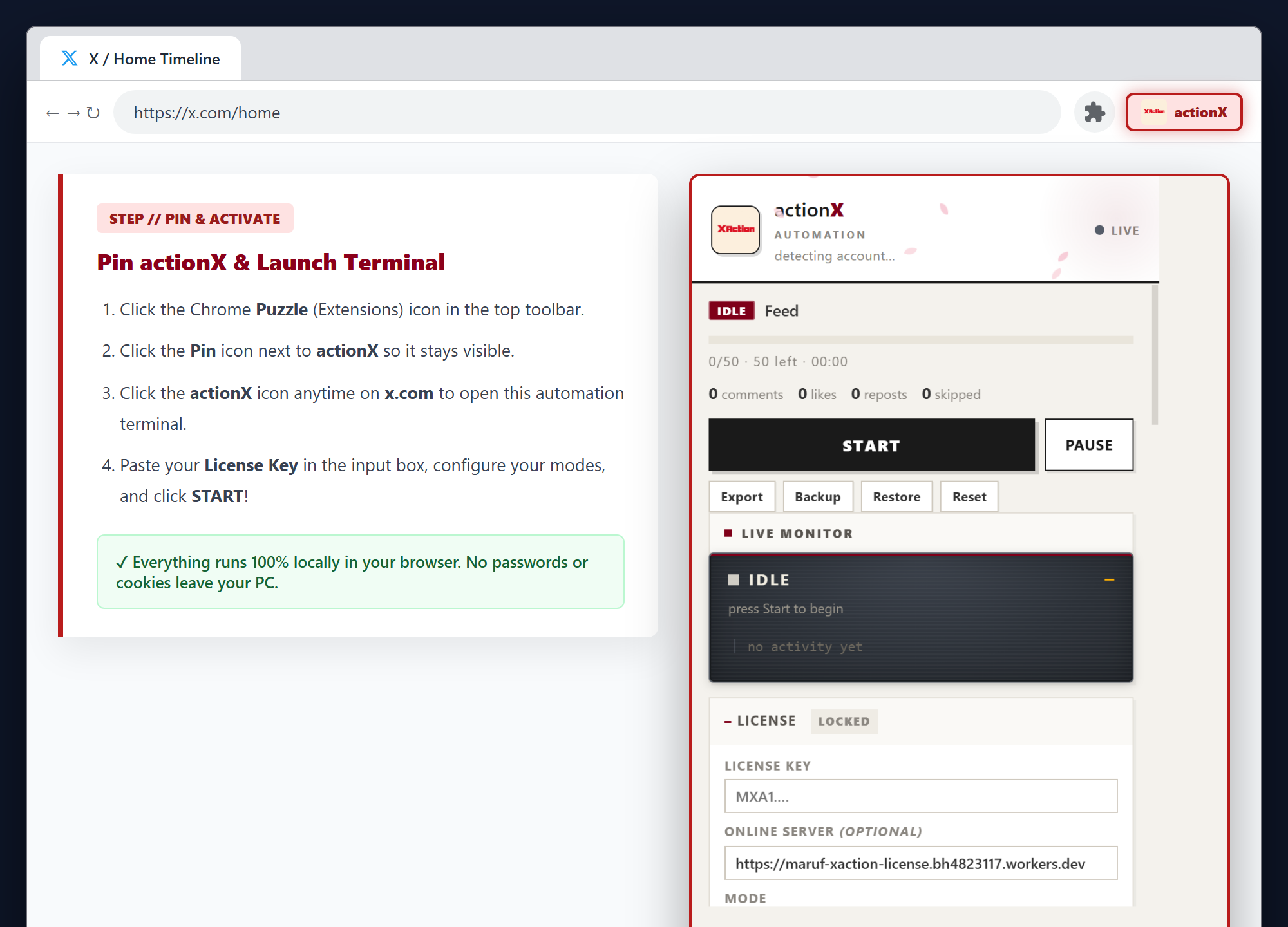Click the browser back arrow
Screen dimensions: 1288x927
click(x=53, y=113)
